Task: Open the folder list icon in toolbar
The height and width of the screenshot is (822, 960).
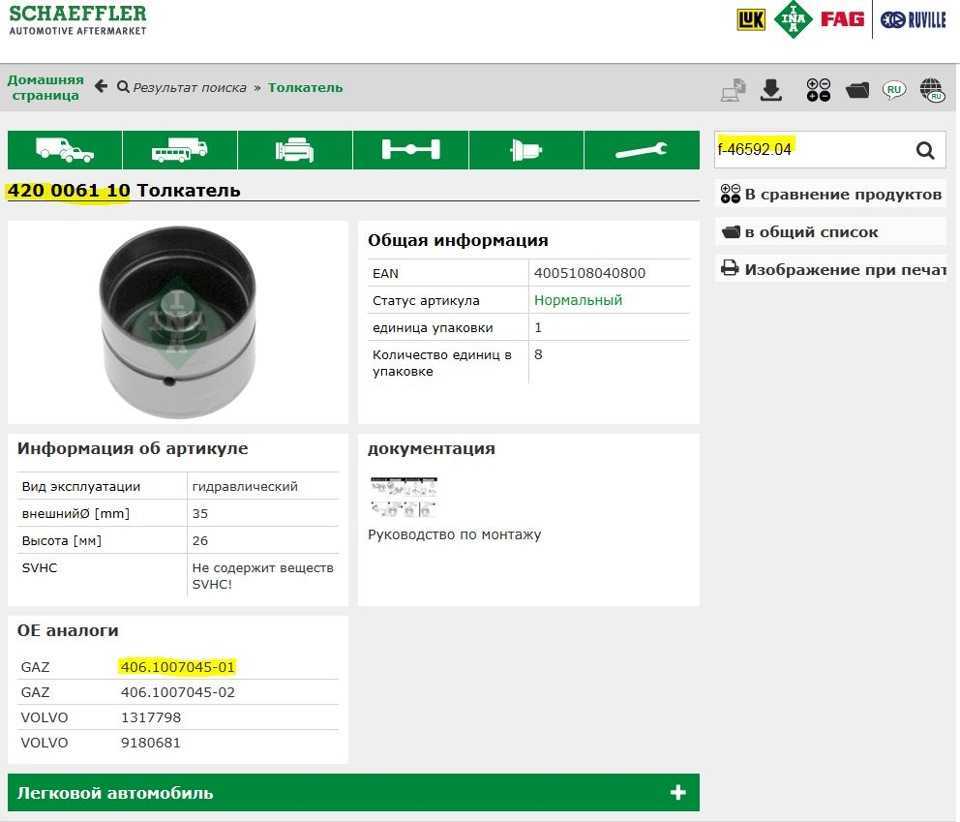Action: pyautogui.click(x=857, y=90)
